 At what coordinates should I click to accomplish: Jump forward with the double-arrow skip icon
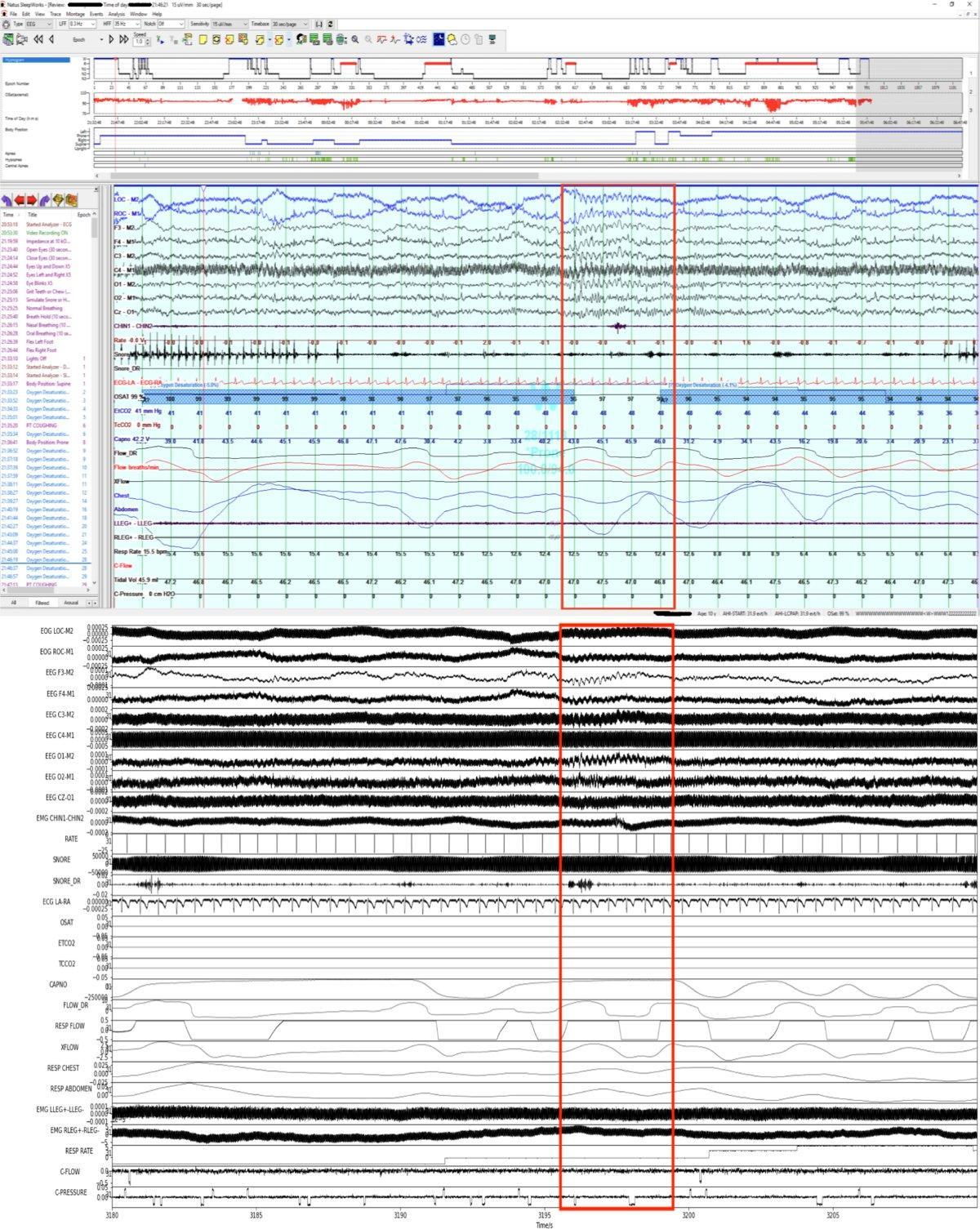[124, 38]
